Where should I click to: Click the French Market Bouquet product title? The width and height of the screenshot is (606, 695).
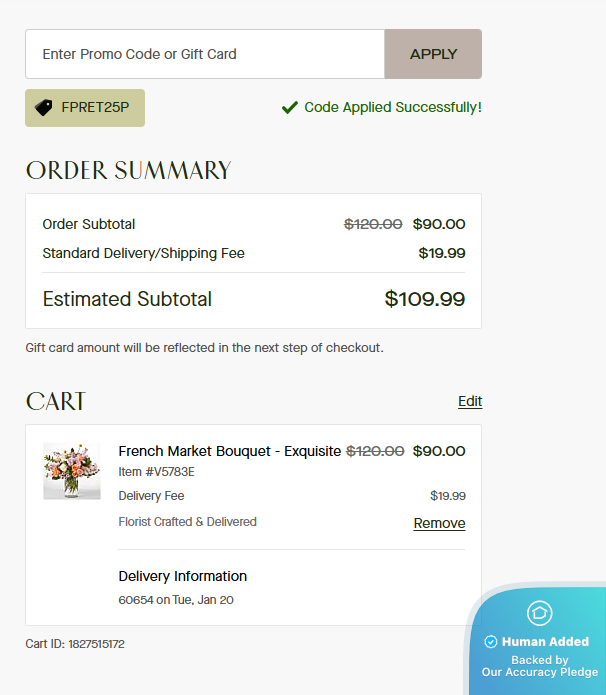230,451
